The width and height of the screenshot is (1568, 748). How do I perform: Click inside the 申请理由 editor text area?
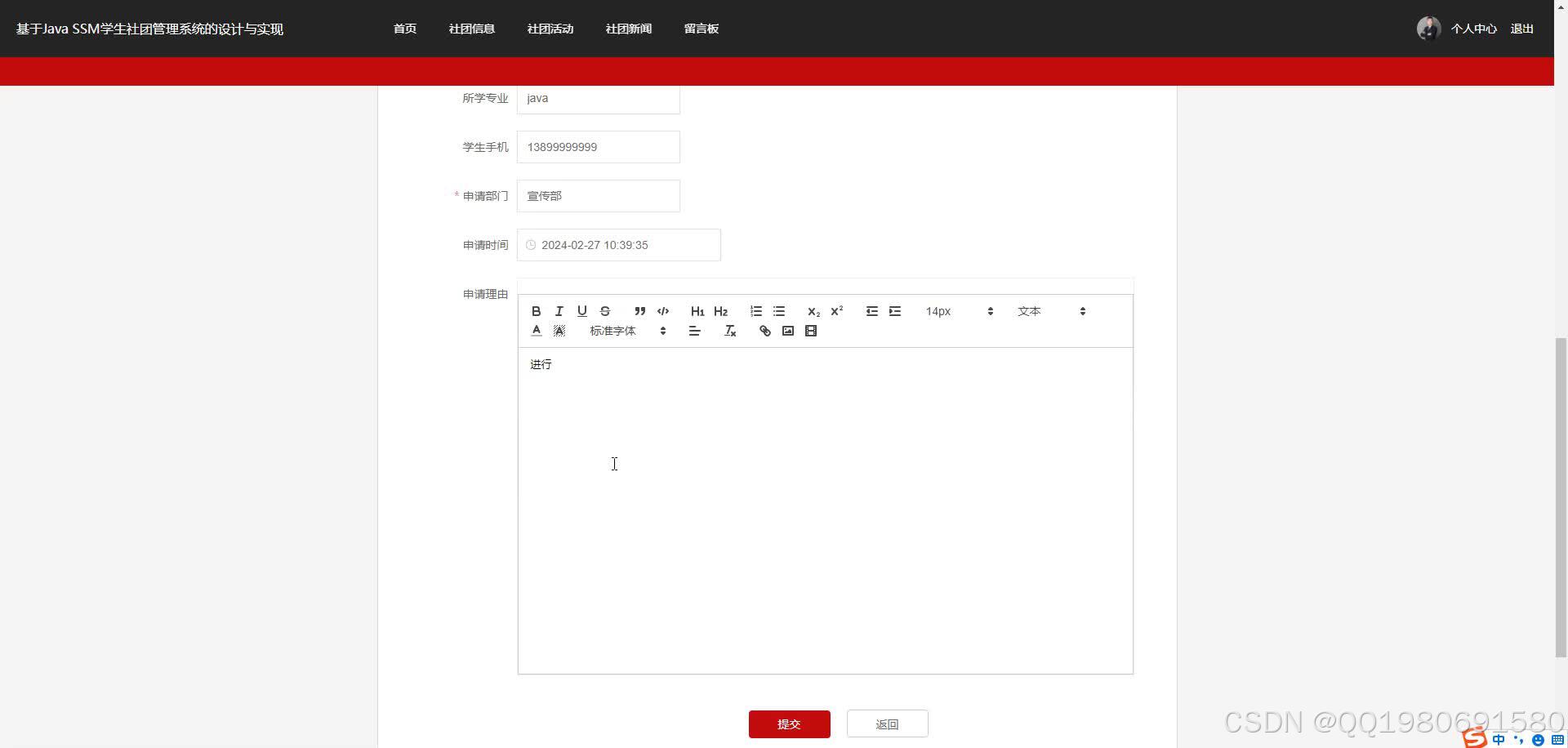pos(825,510)
